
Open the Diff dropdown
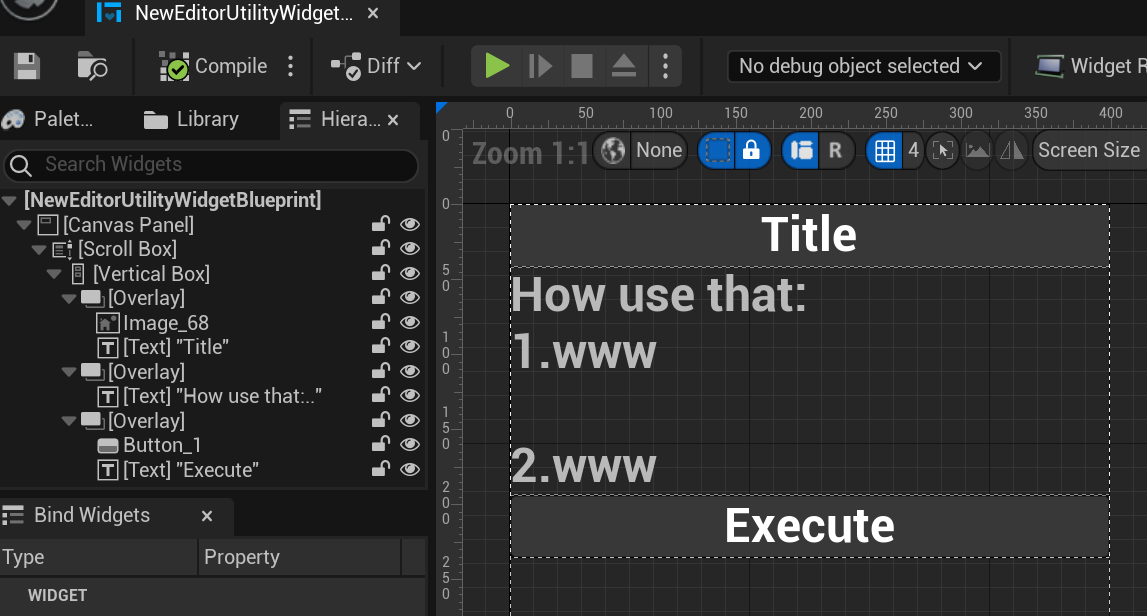[376, 66]
